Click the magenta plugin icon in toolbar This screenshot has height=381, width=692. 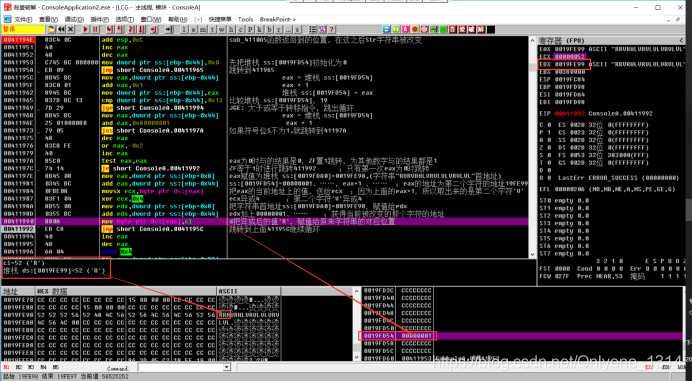point(406,30)
